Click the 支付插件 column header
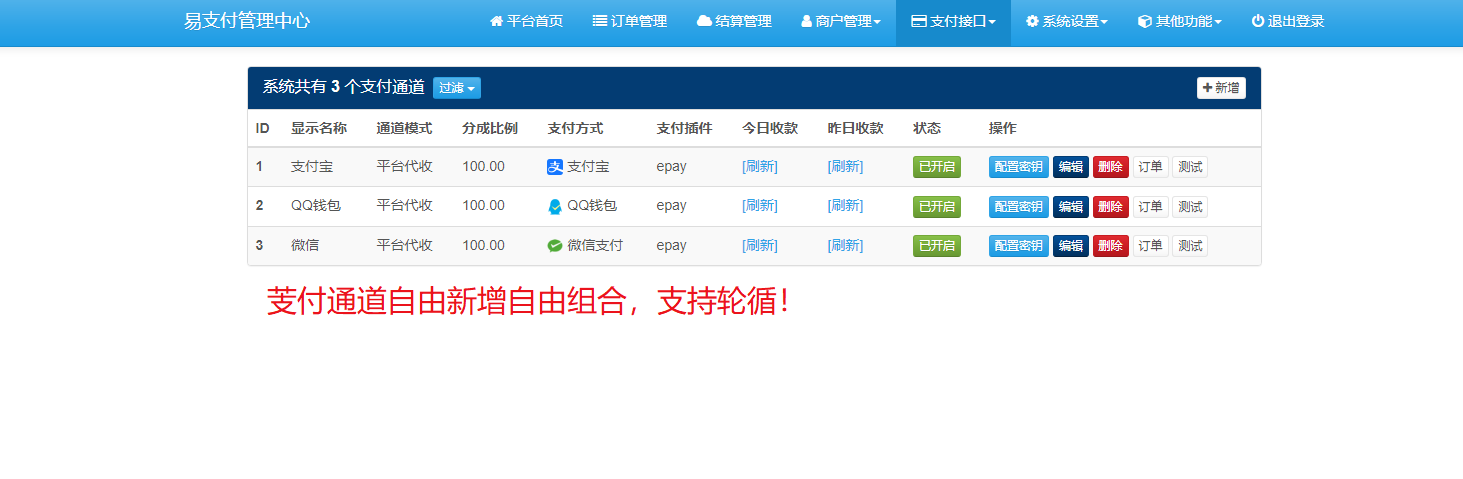Viewport: 1463px width, 479px height. [685, 128]
